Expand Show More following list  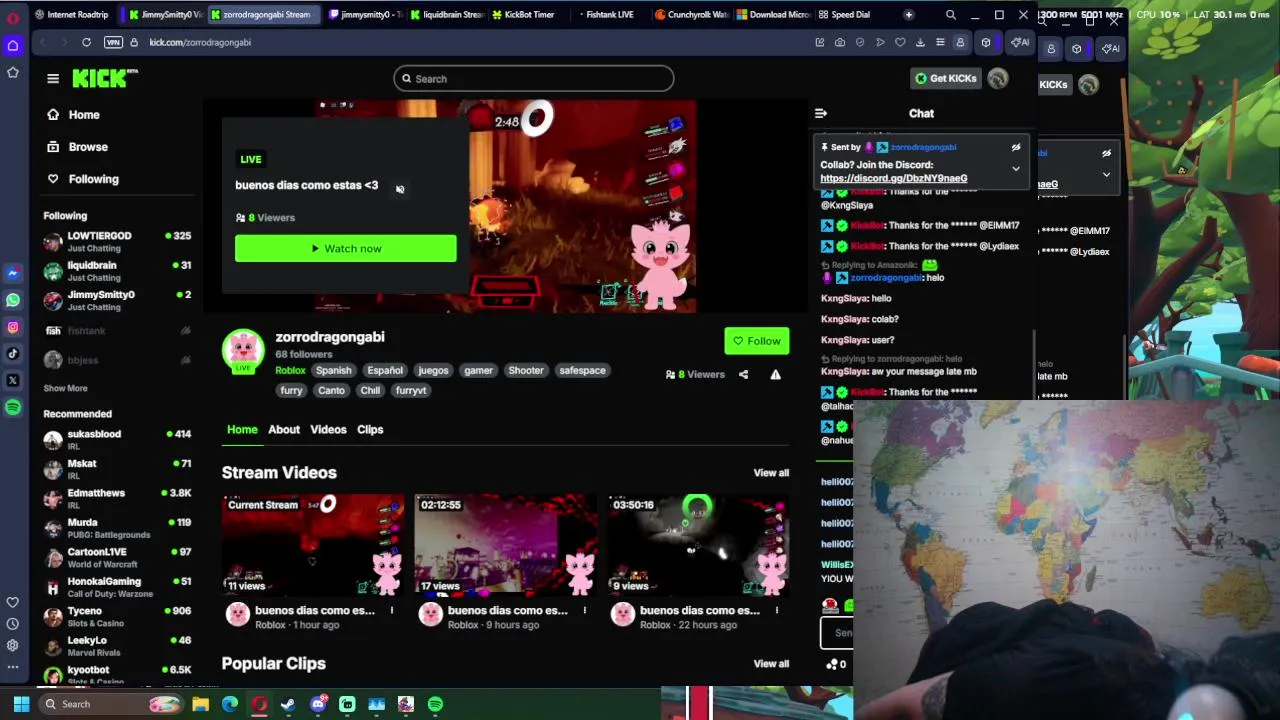pos(65,388)
